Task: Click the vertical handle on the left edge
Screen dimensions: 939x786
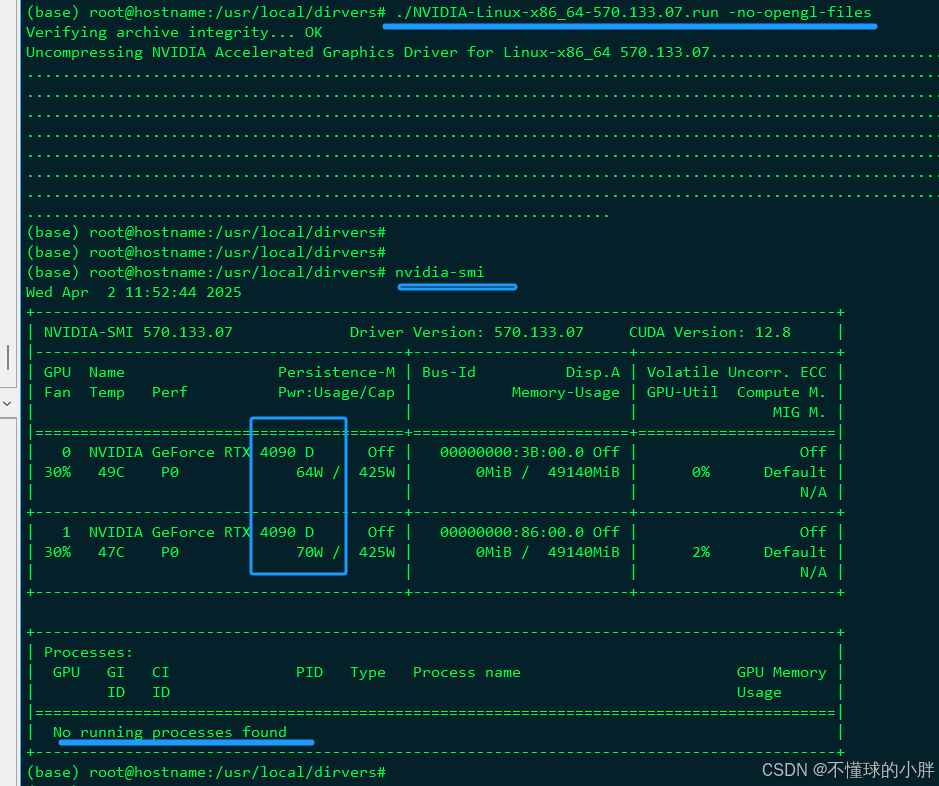Action: click(x=9, y=358)
